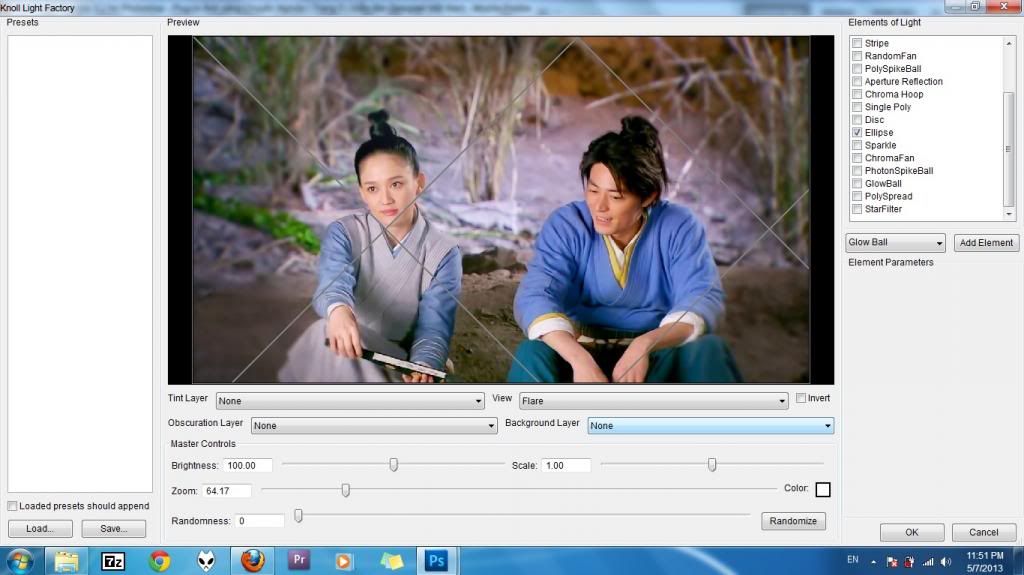The width and height of the screenshot is (1024, 575).
Task: Open the Windows Start menu
Action: tap(20, 561)
